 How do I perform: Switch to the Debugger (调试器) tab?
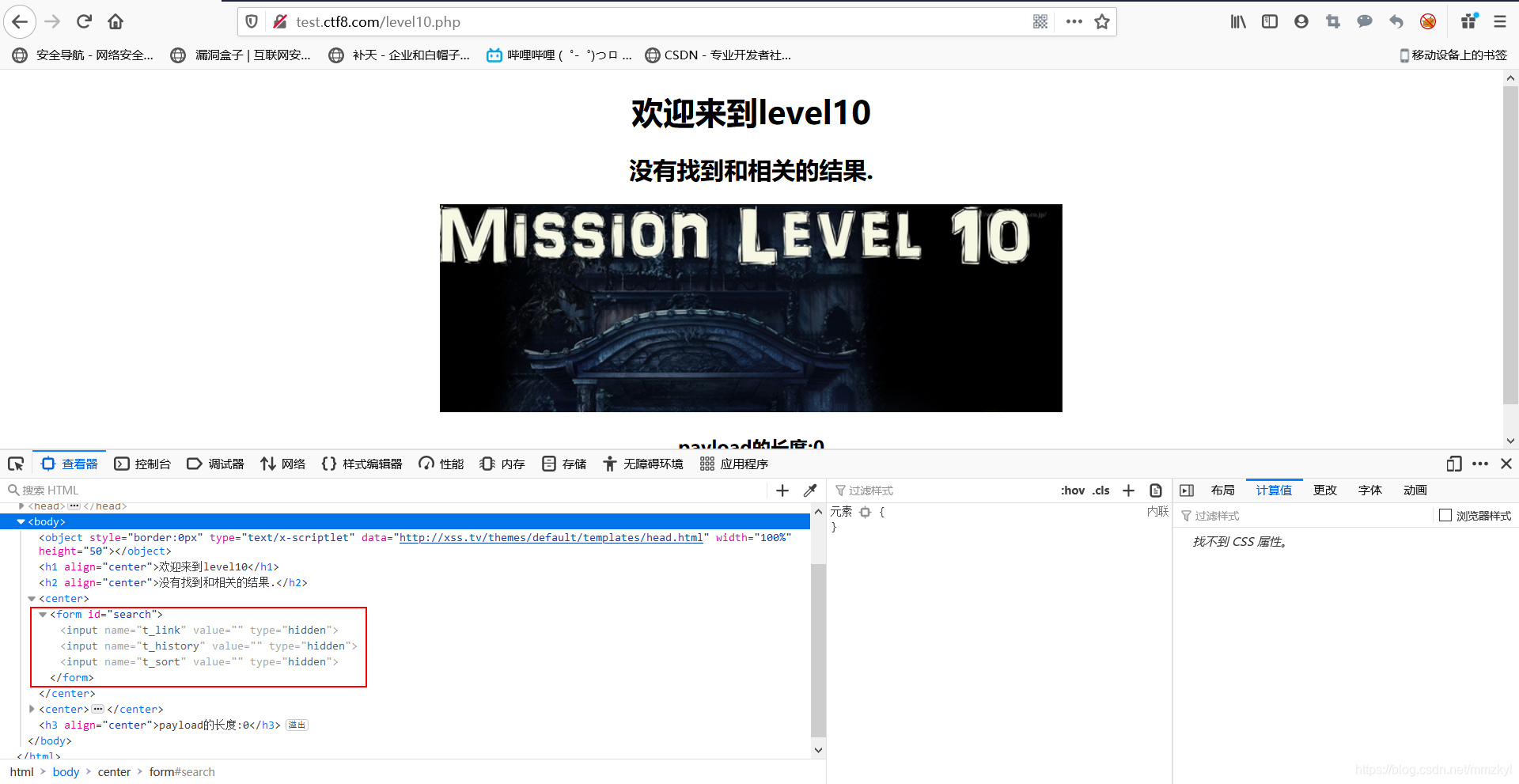[215, 464]
